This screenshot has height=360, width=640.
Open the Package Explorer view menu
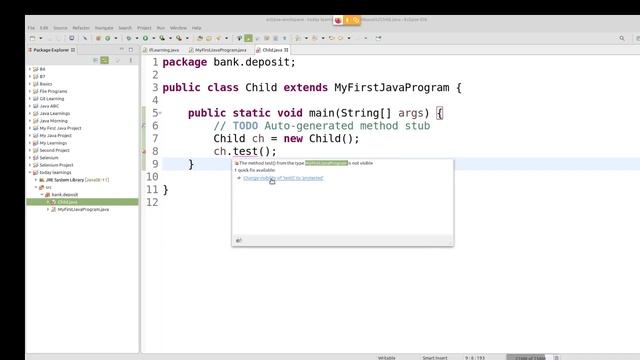click(x=131, y=60)
